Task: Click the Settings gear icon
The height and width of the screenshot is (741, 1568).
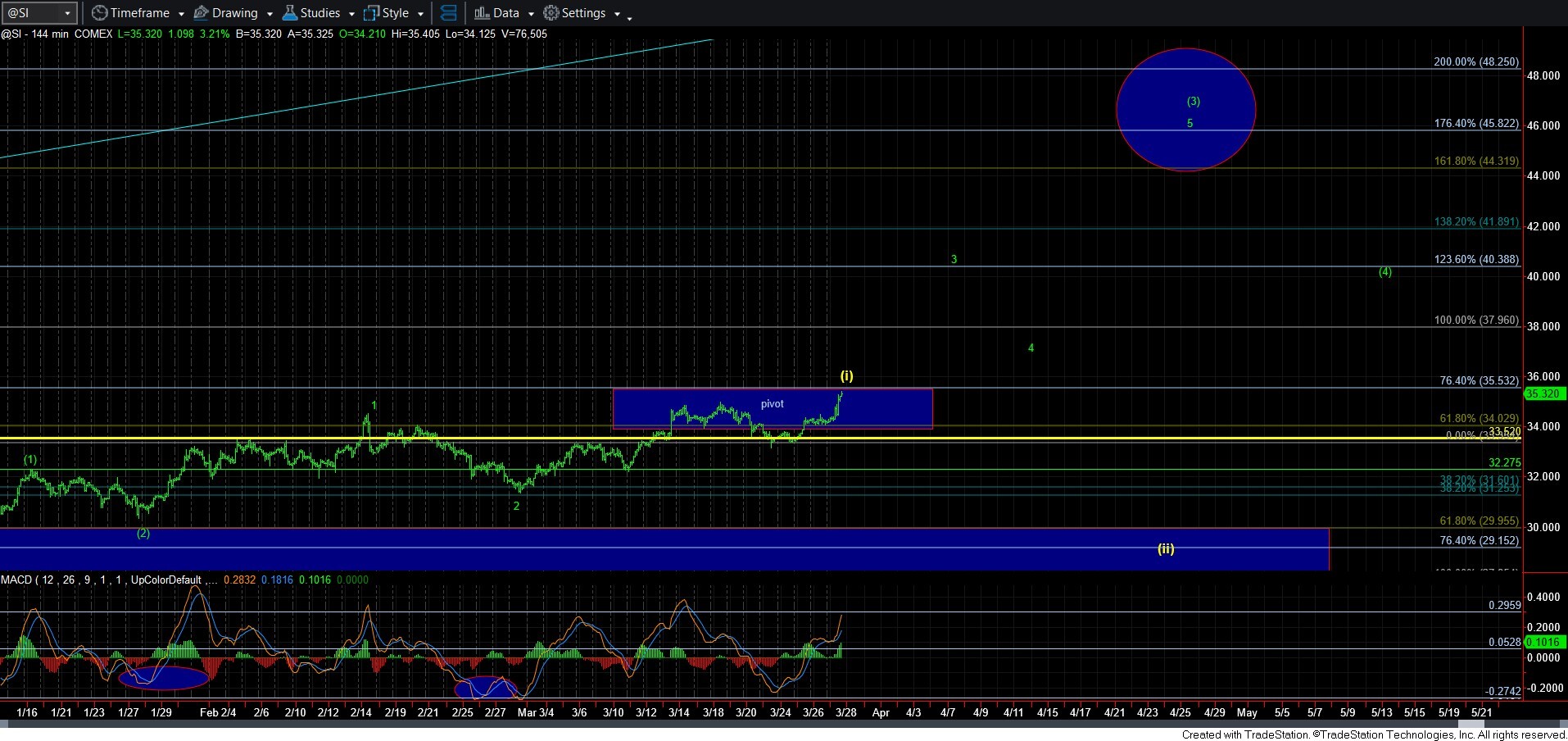Action: coord(551,13)
